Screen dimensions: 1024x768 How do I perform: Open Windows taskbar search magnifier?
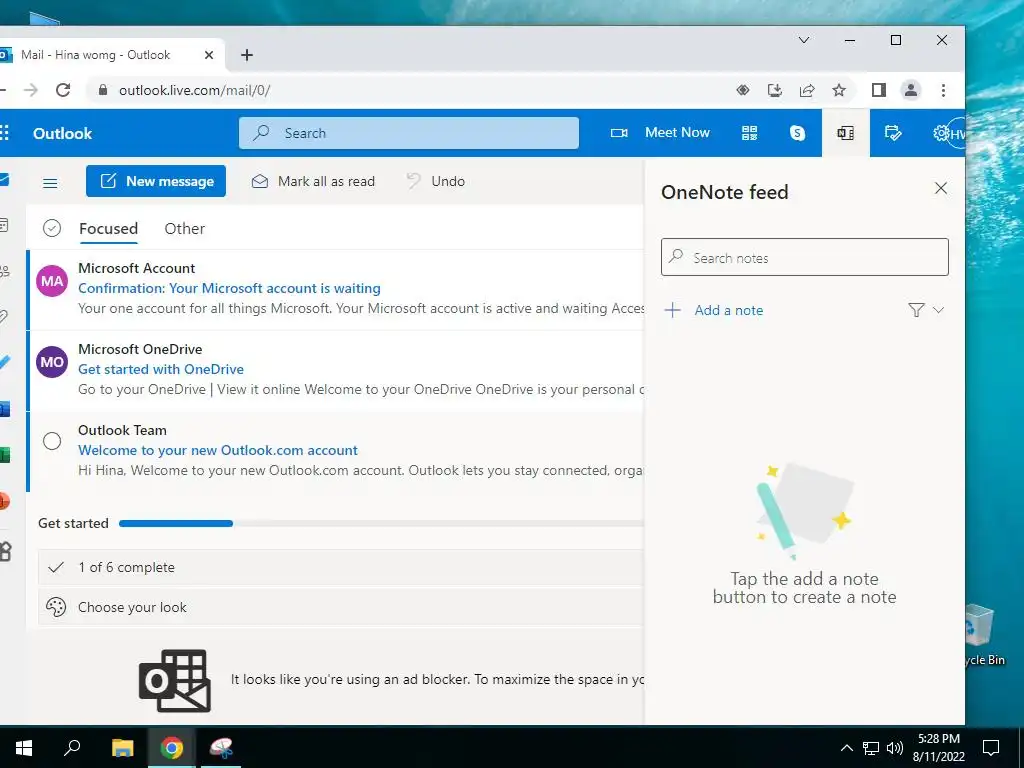(x=72, y=747)
